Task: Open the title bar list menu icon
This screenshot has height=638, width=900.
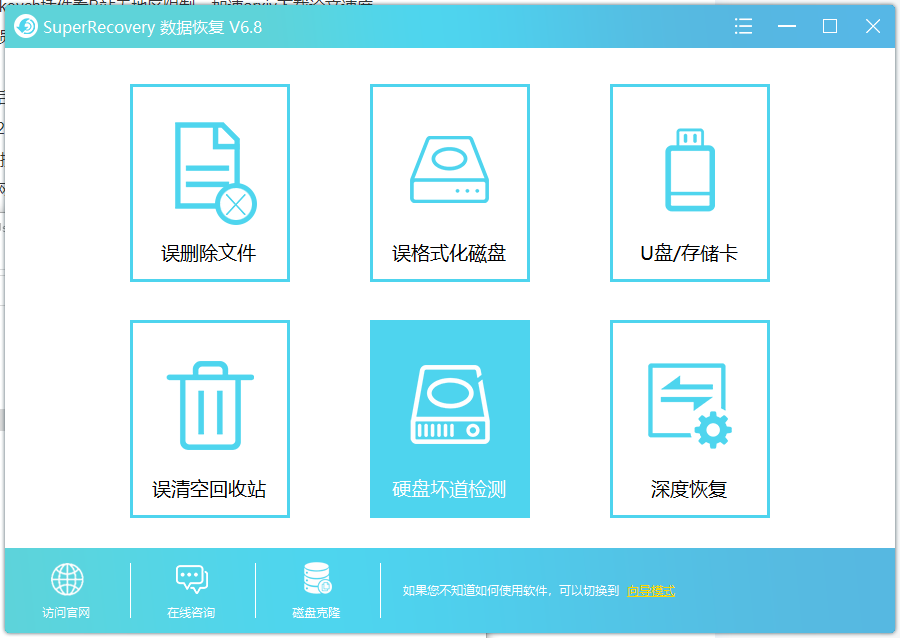Action: coord(743,26)
